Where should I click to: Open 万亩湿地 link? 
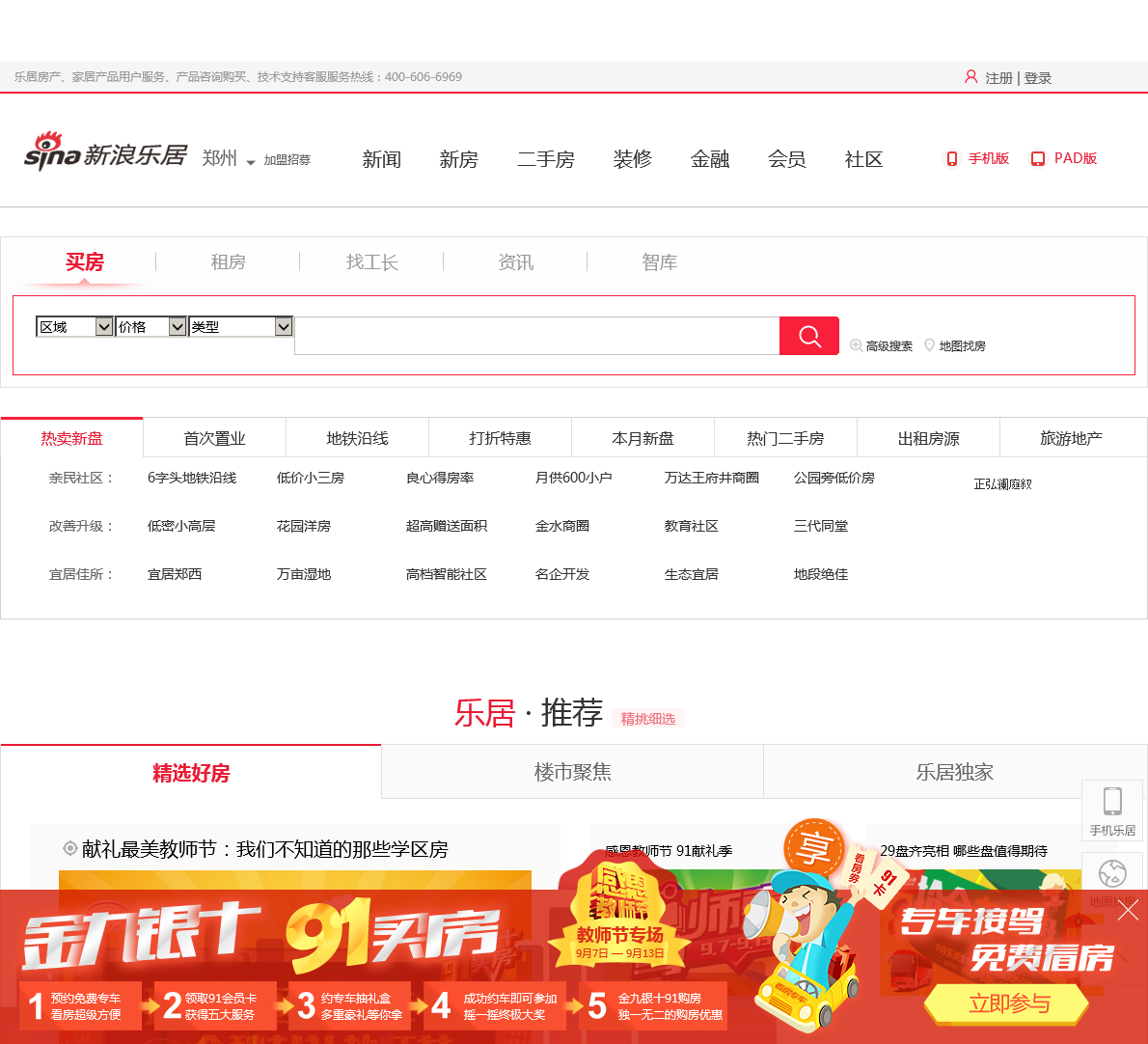(x=304, y=574)
